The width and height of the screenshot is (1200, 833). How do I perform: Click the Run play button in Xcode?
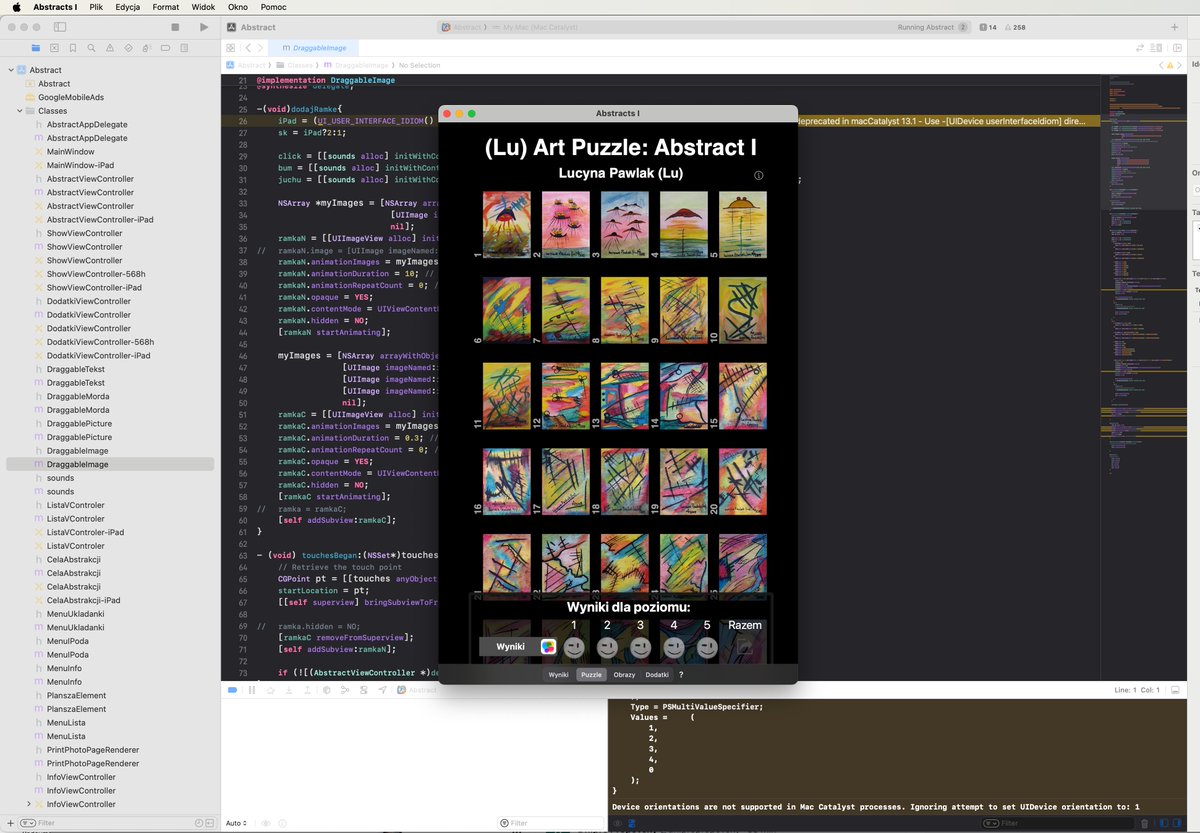(204, 27)
